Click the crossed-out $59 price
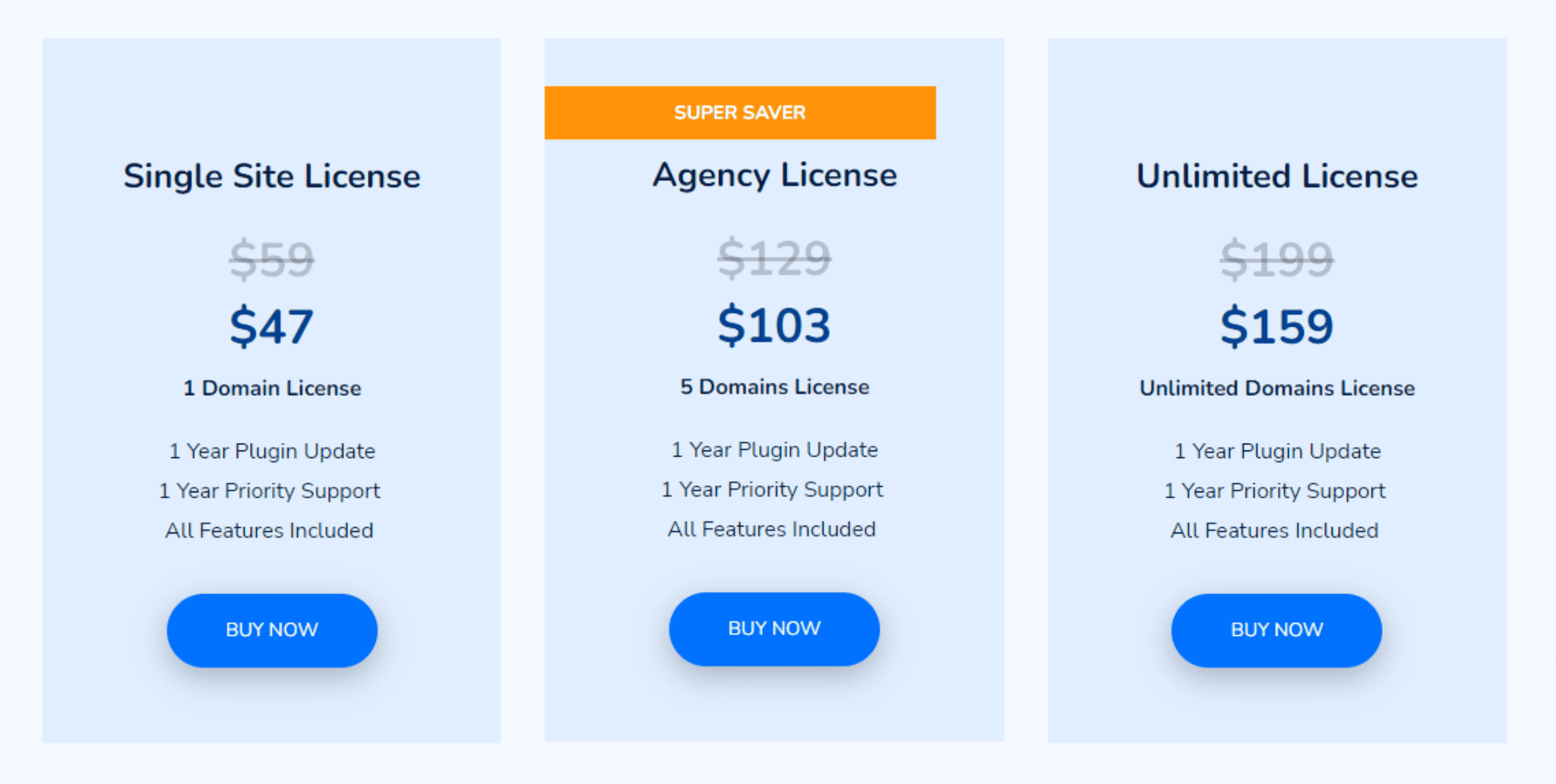This screenshot has height=784, width=1556. coord(272,258)
